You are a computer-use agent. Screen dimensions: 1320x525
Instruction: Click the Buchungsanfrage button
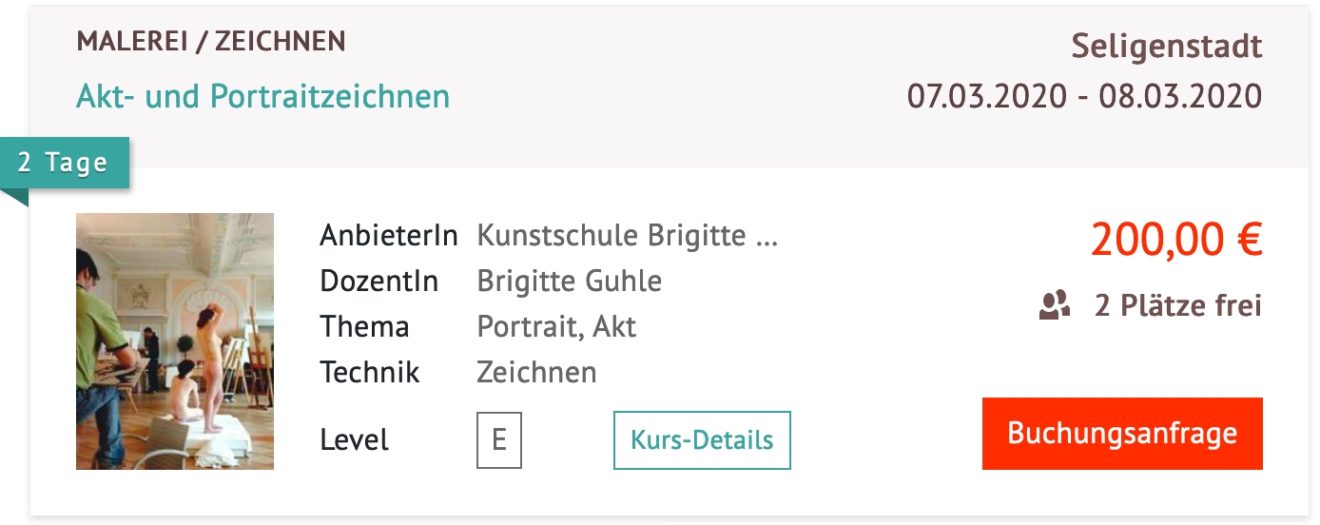click(x=1122, y=434)
